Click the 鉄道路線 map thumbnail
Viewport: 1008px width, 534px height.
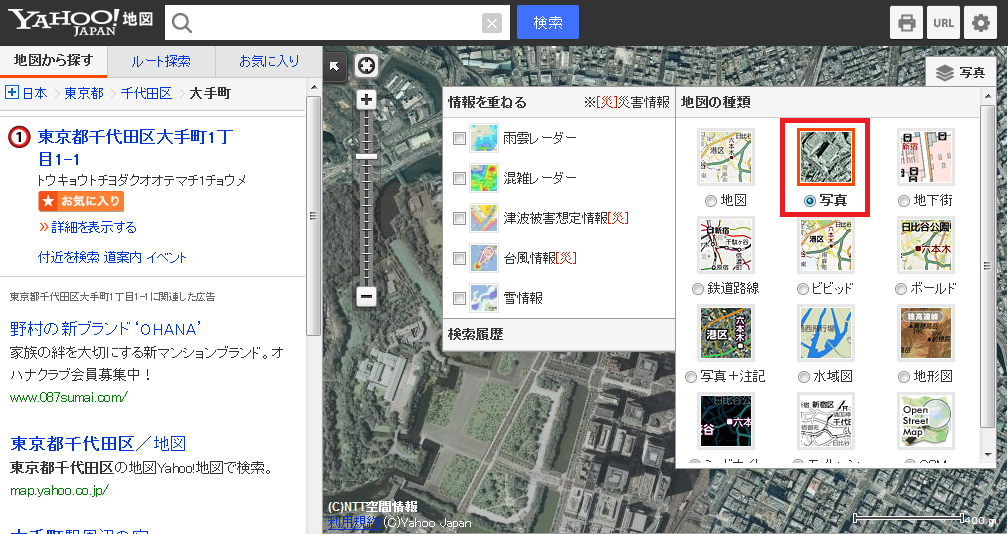(x=726, y=245)
